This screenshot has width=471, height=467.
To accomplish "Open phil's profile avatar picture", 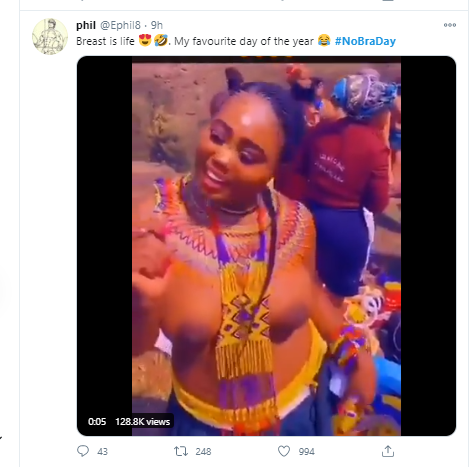I will 50,37.
